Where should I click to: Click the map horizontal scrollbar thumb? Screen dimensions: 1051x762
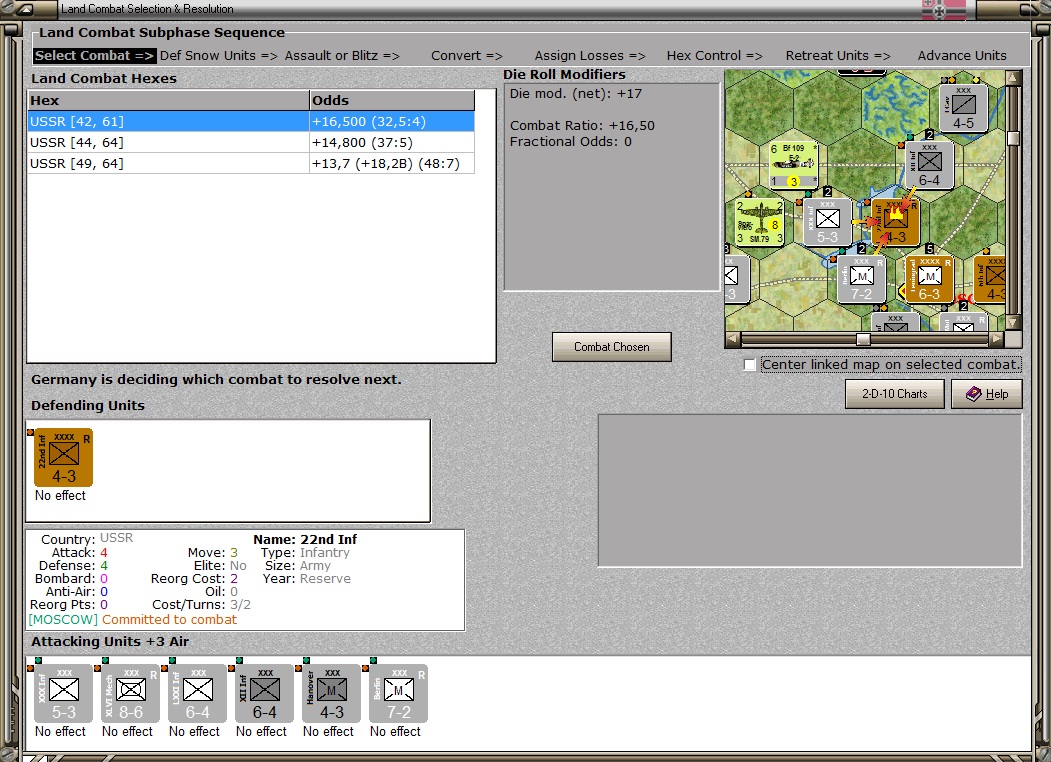[x=863, y=339]
